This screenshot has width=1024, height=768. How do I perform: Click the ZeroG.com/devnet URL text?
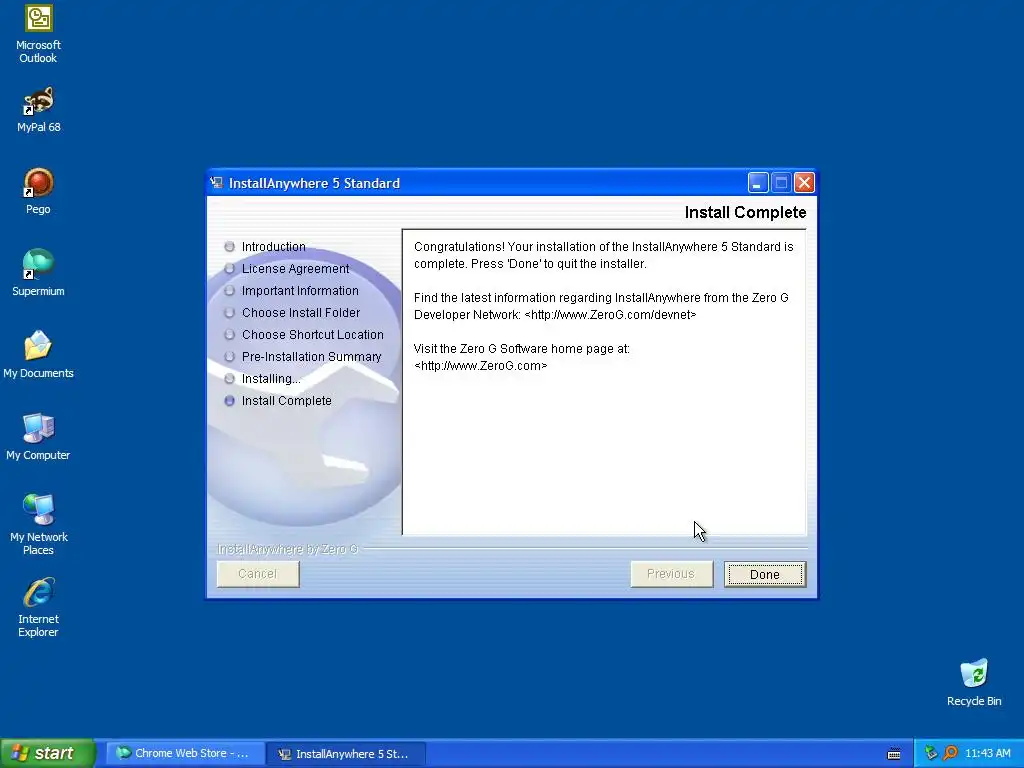[610, 315]
